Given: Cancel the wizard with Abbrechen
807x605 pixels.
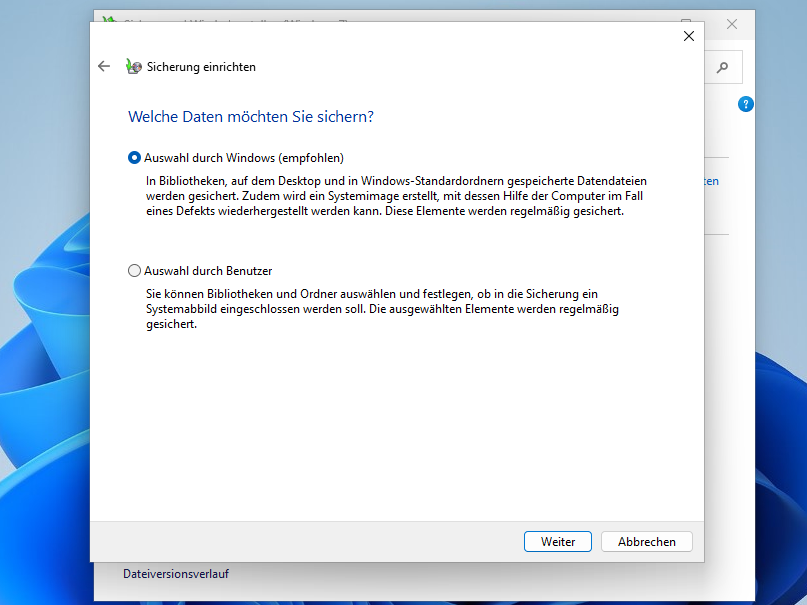Looking at the screenshot, I should [646, 542].
